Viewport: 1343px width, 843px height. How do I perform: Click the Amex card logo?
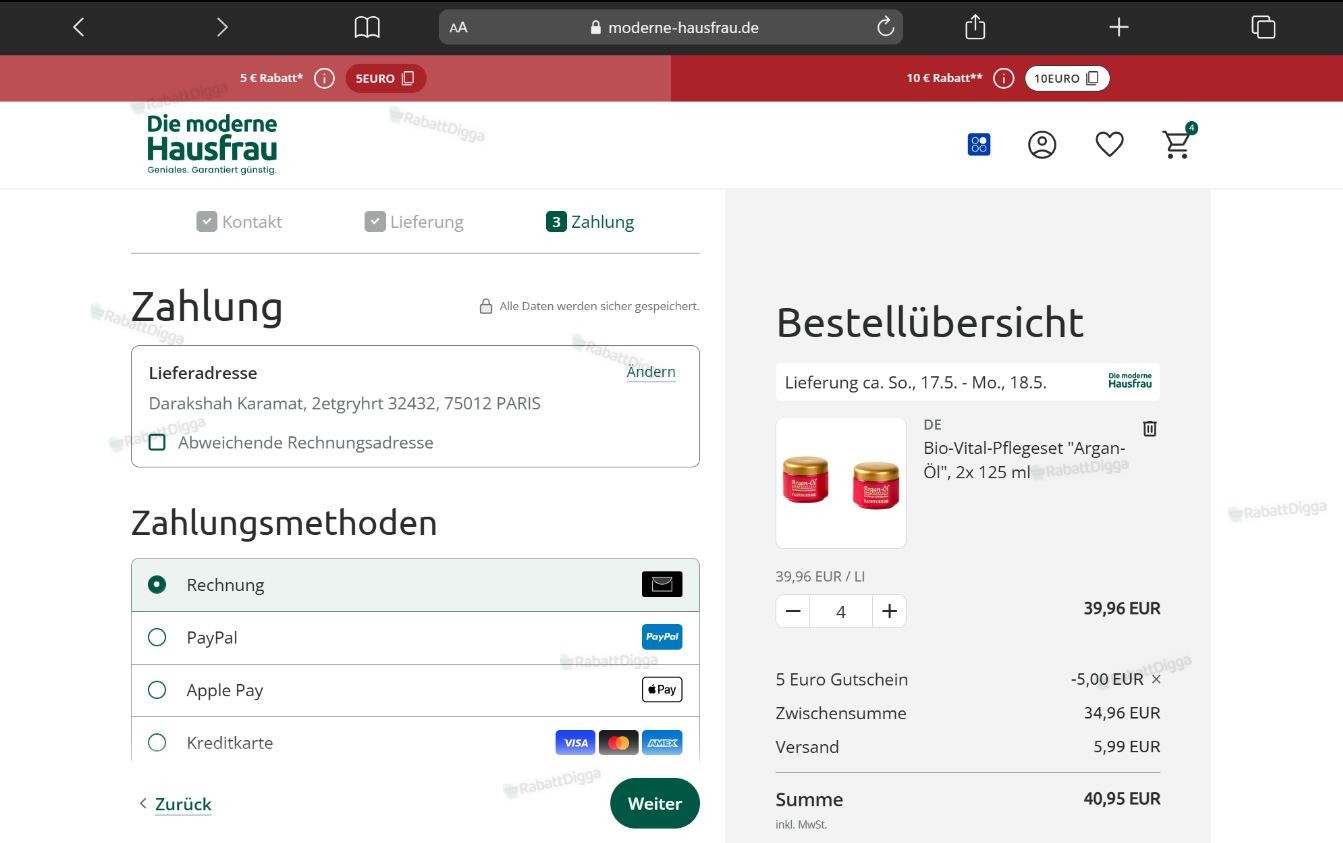(x=662, y=742)
